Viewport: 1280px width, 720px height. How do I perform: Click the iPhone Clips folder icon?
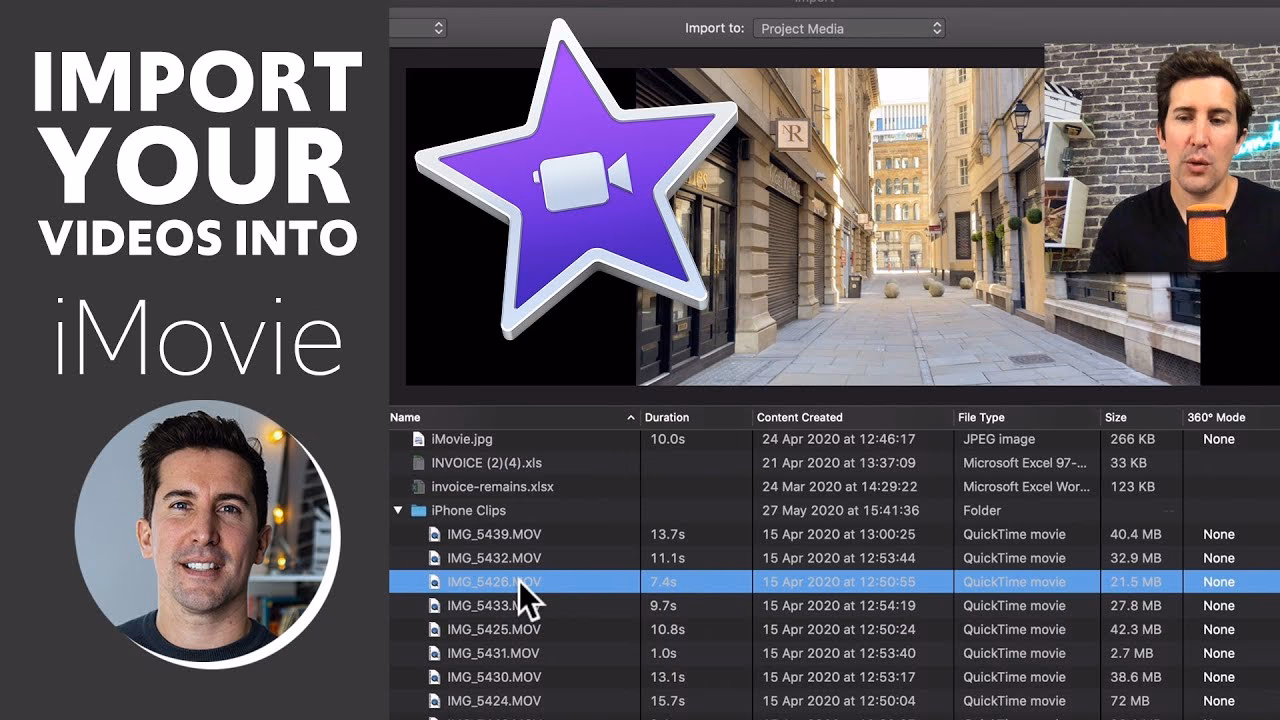point(421,510)
